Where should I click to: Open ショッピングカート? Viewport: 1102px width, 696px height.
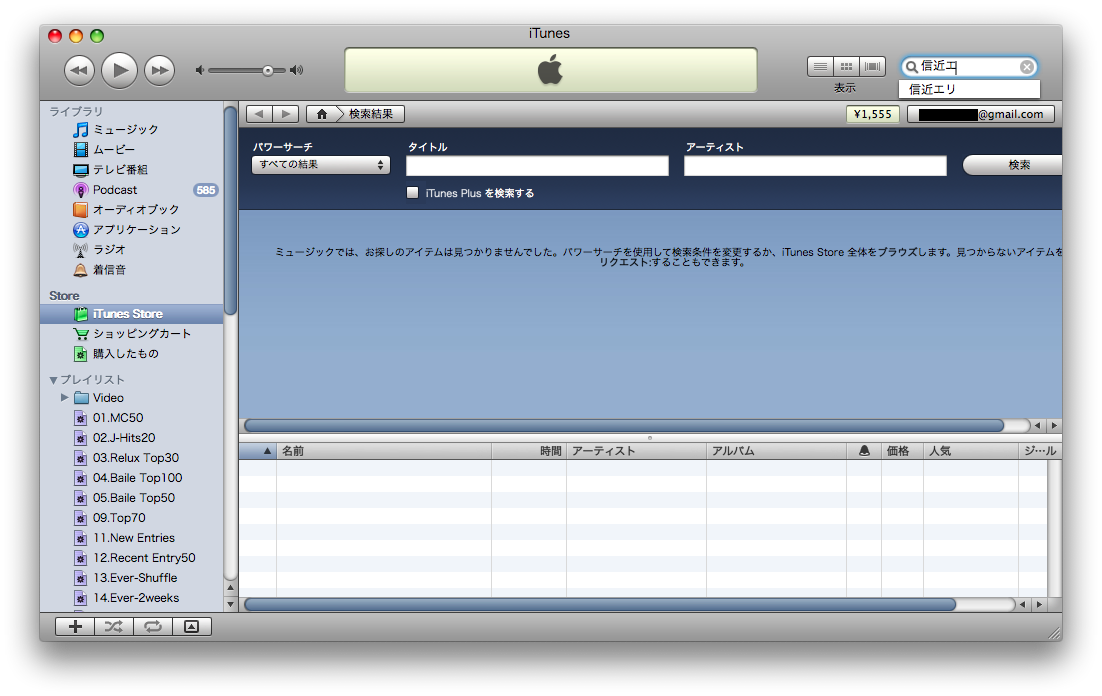(131, 334)
